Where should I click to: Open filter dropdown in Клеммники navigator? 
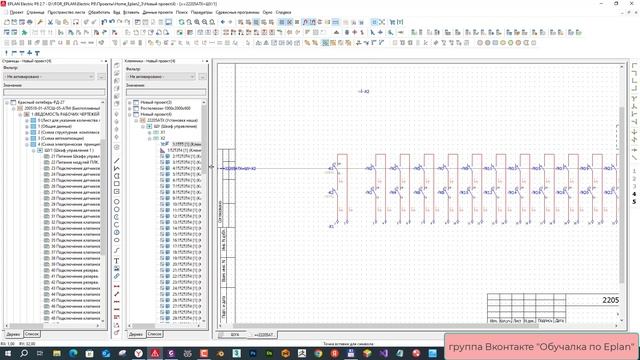192,76
